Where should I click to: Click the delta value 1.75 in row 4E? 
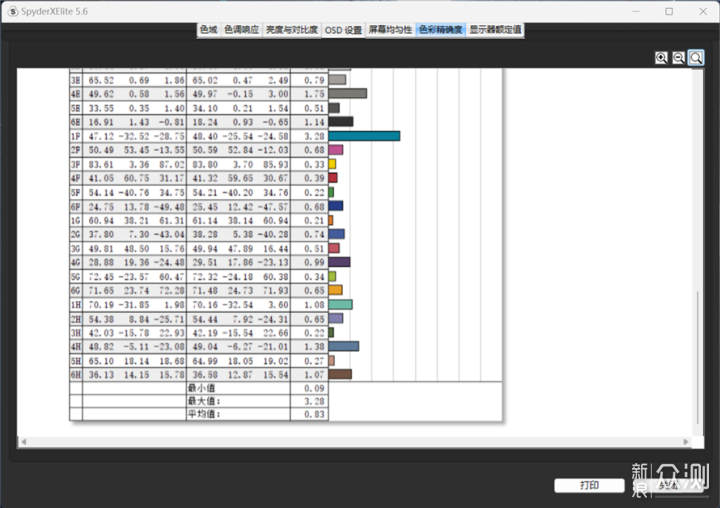(x=314, y=94)
